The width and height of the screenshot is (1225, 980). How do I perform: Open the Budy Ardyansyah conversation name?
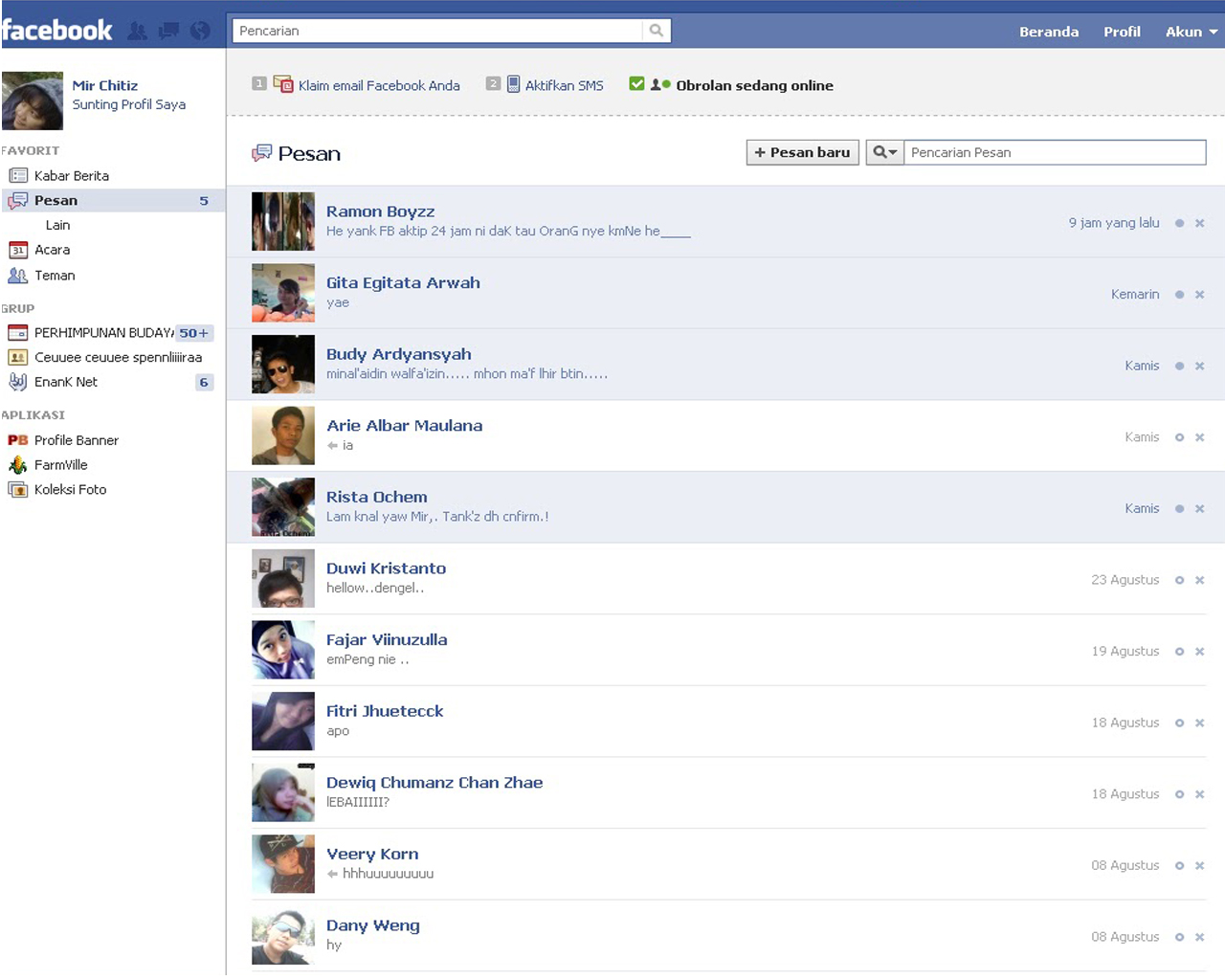(399, 354)
